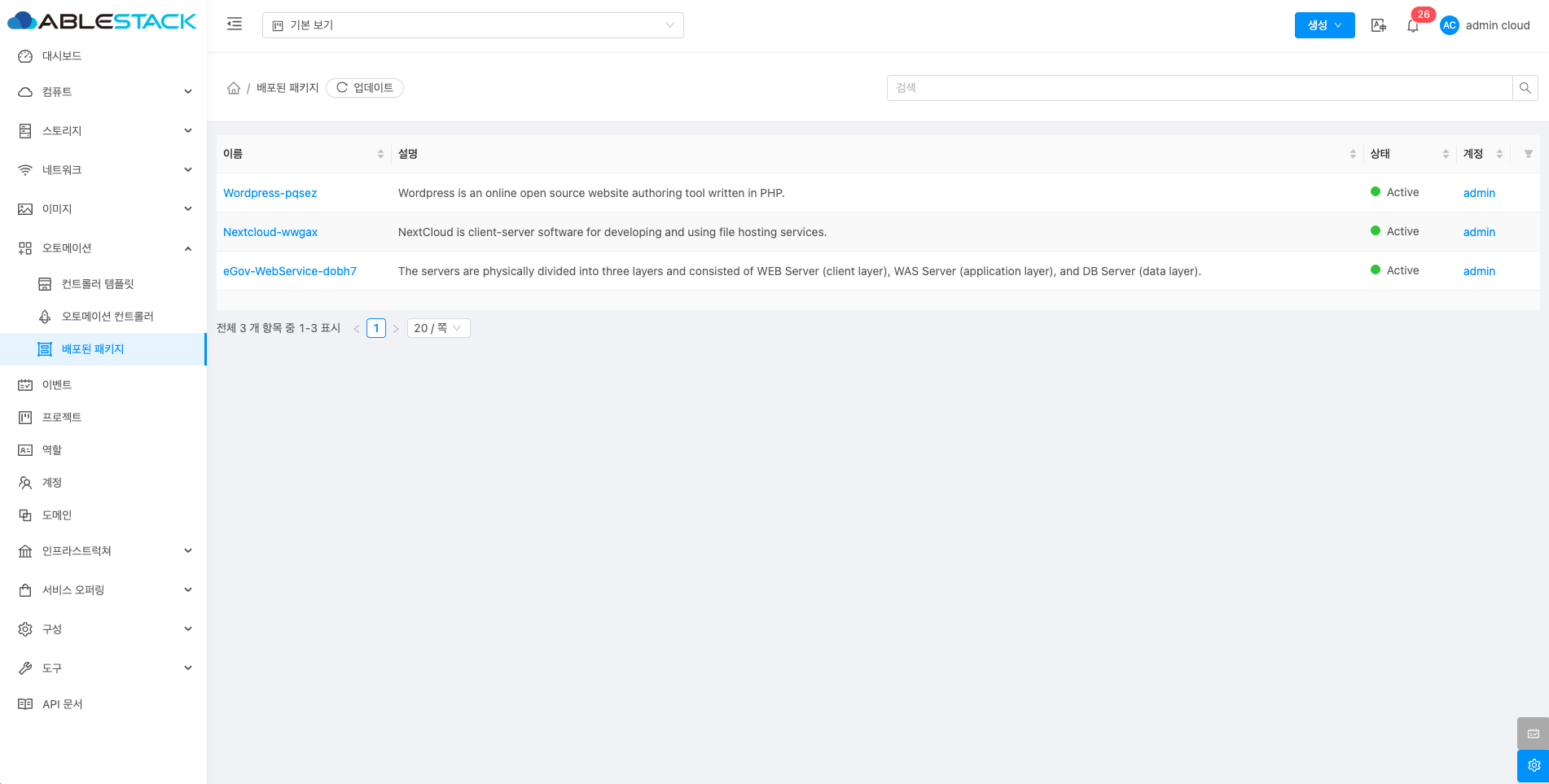Click the admin cloud user name
This screenshot has height=784, width=1549.
pyautogui.click(x=1498, y=25)
